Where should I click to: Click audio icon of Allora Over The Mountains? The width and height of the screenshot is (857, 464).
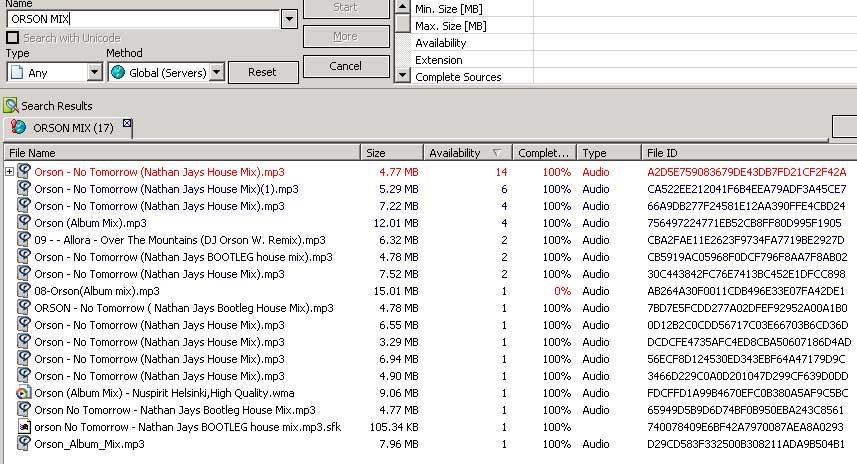(x=24, y=239)
